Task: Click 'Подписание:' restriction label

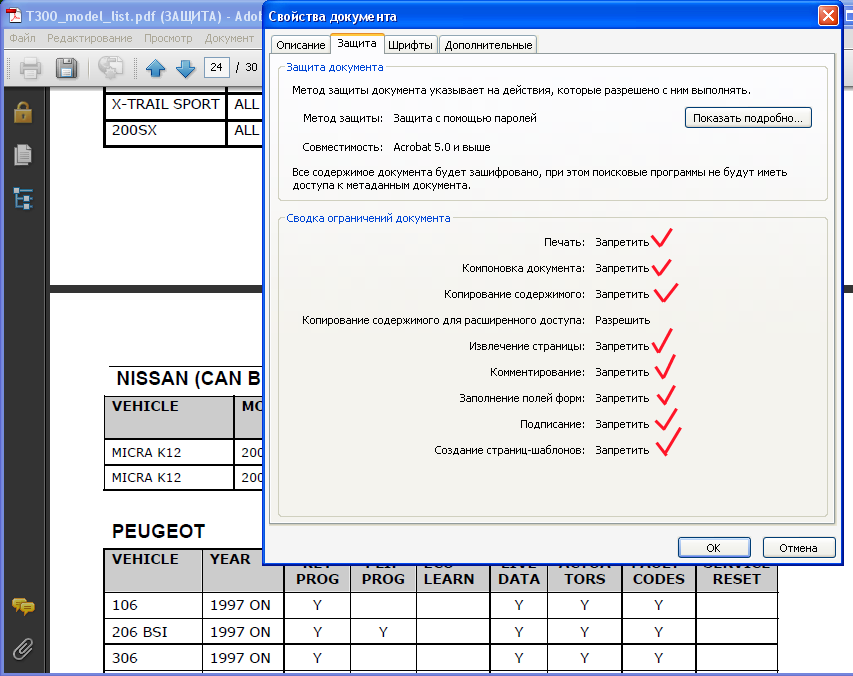Action: (x=552, y=424)
